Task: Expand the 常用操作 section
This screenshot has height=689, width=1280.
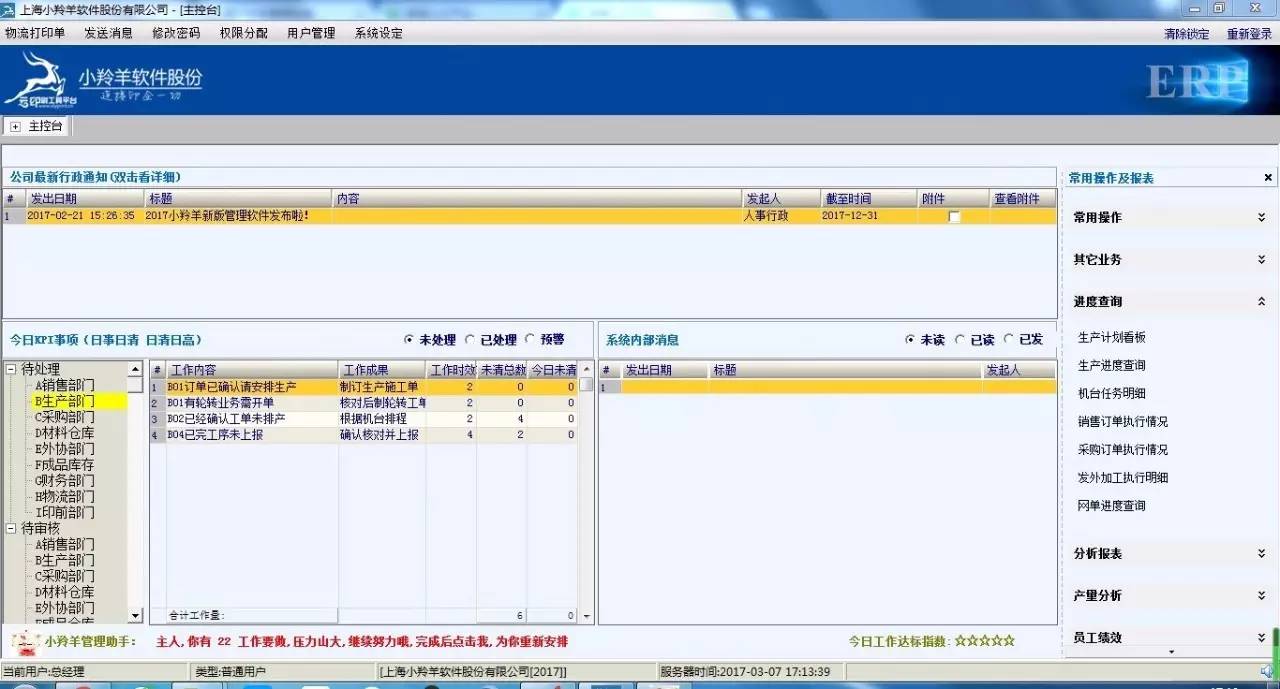Action: coord(1261,217)
